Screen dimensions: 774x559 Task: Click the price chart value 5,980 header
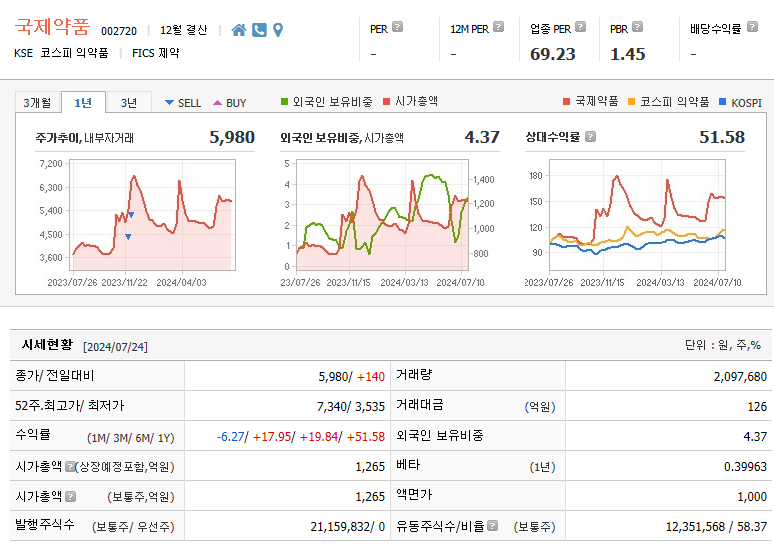tap(232, 137)
